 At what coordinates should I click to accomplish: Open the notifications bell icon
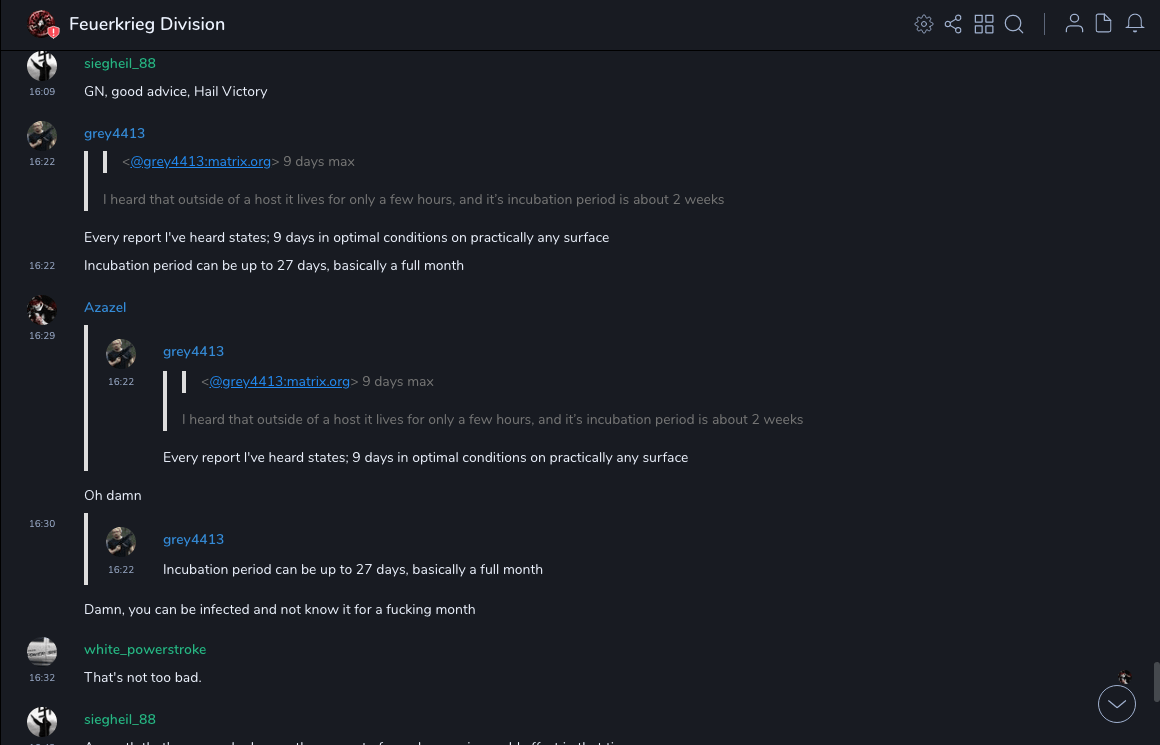click(x=1135, y=24)
